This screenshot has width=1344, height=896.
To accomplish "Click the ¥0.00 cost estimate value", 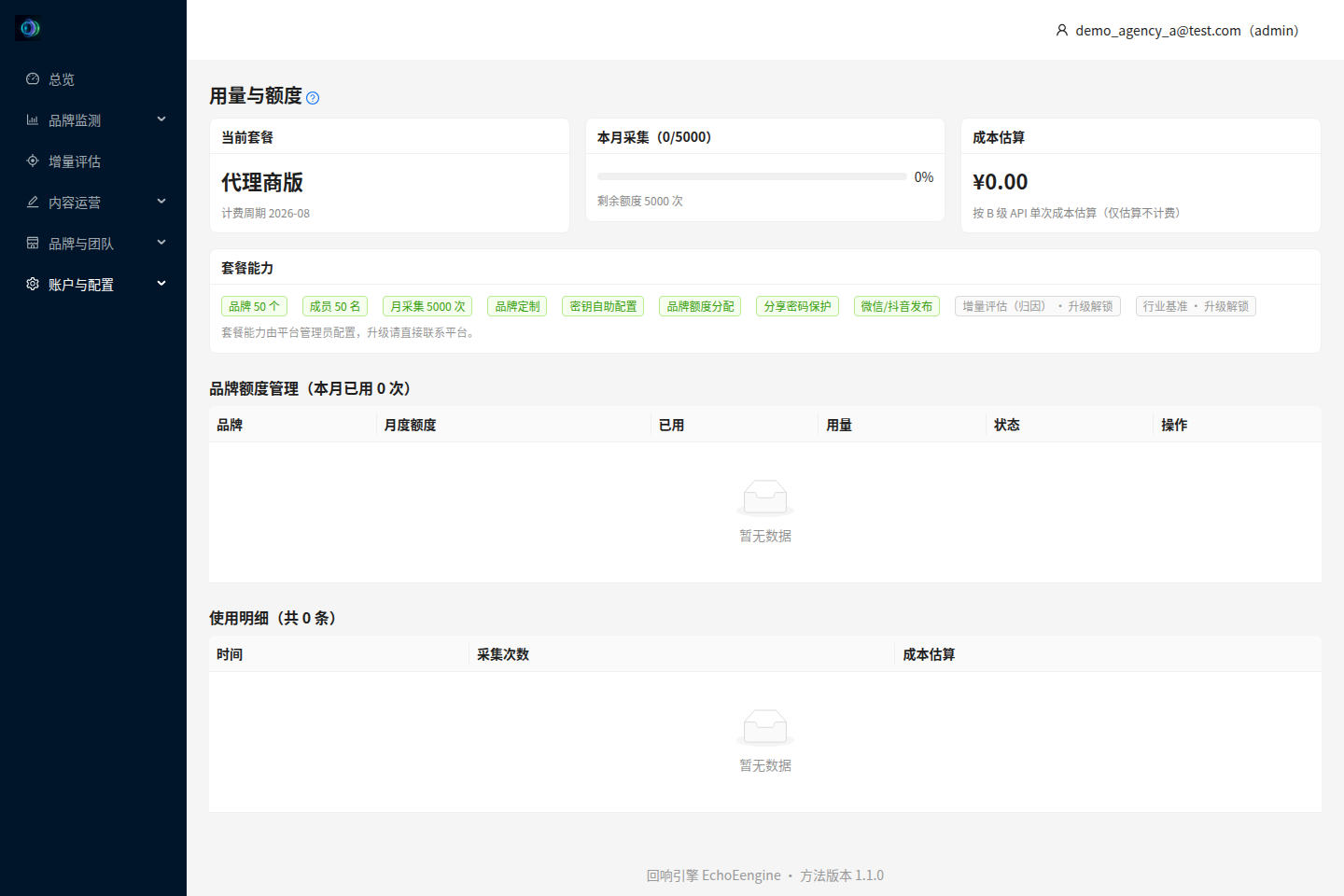I will click(1000, 182).
